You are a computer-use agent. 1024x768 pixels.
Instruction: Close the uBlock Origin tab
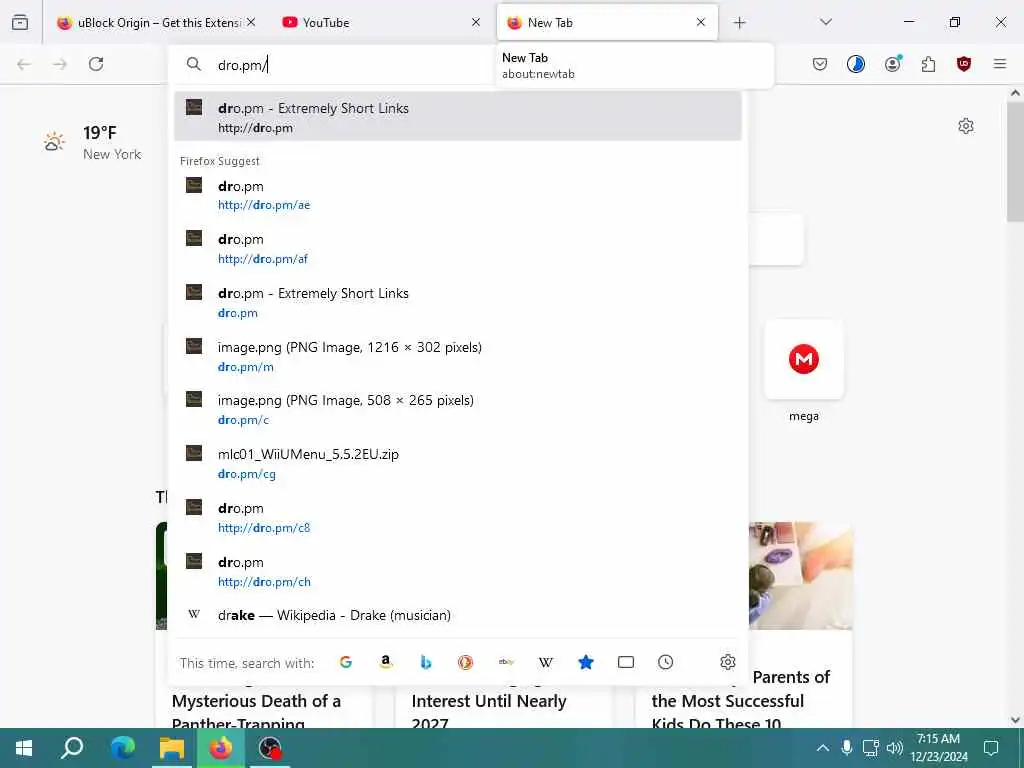(x=251, y=22)
